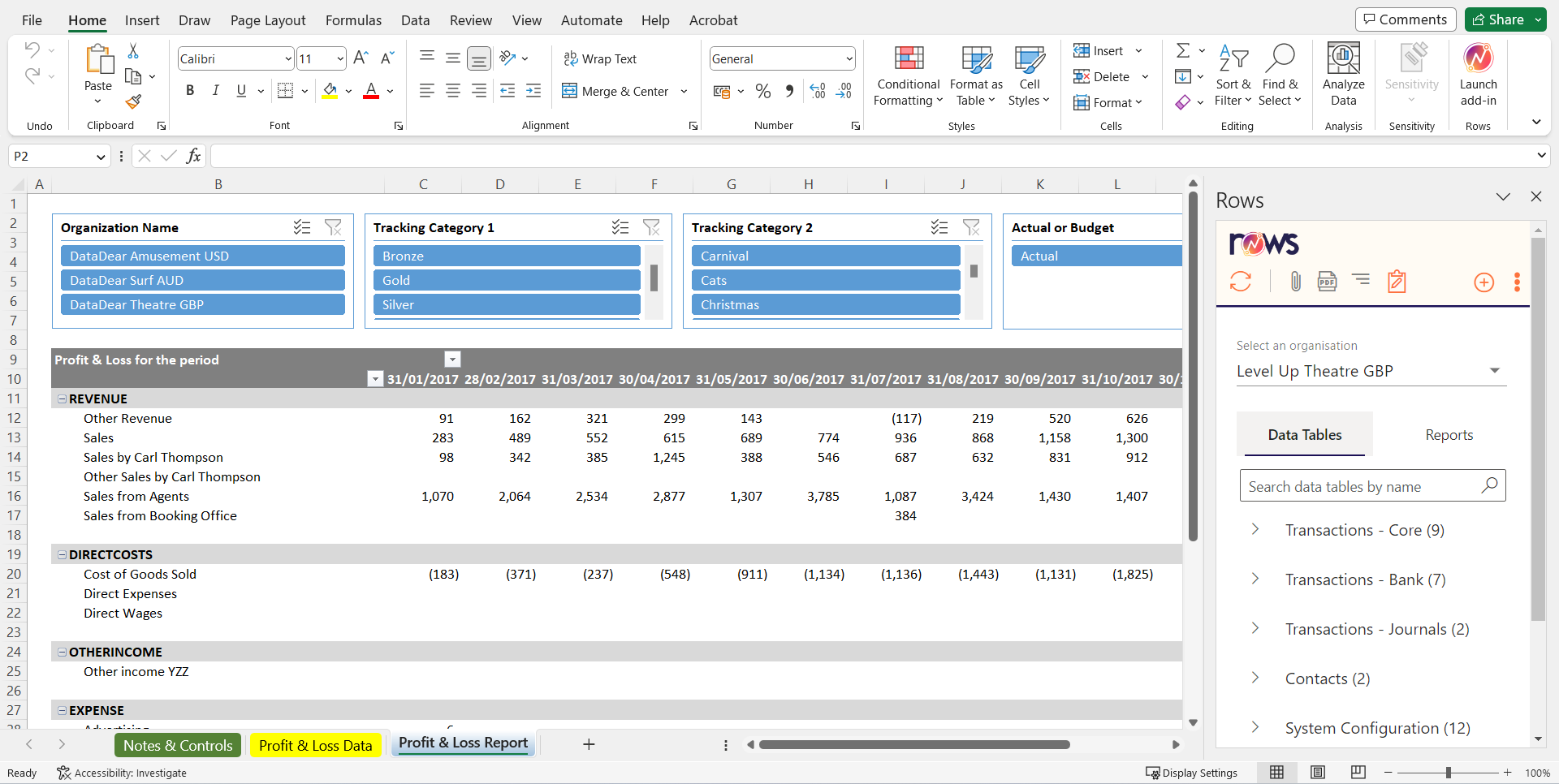Expand the Transactions - Core data table
This screenshot has width=1559, height=784.
coord(1255,530)
